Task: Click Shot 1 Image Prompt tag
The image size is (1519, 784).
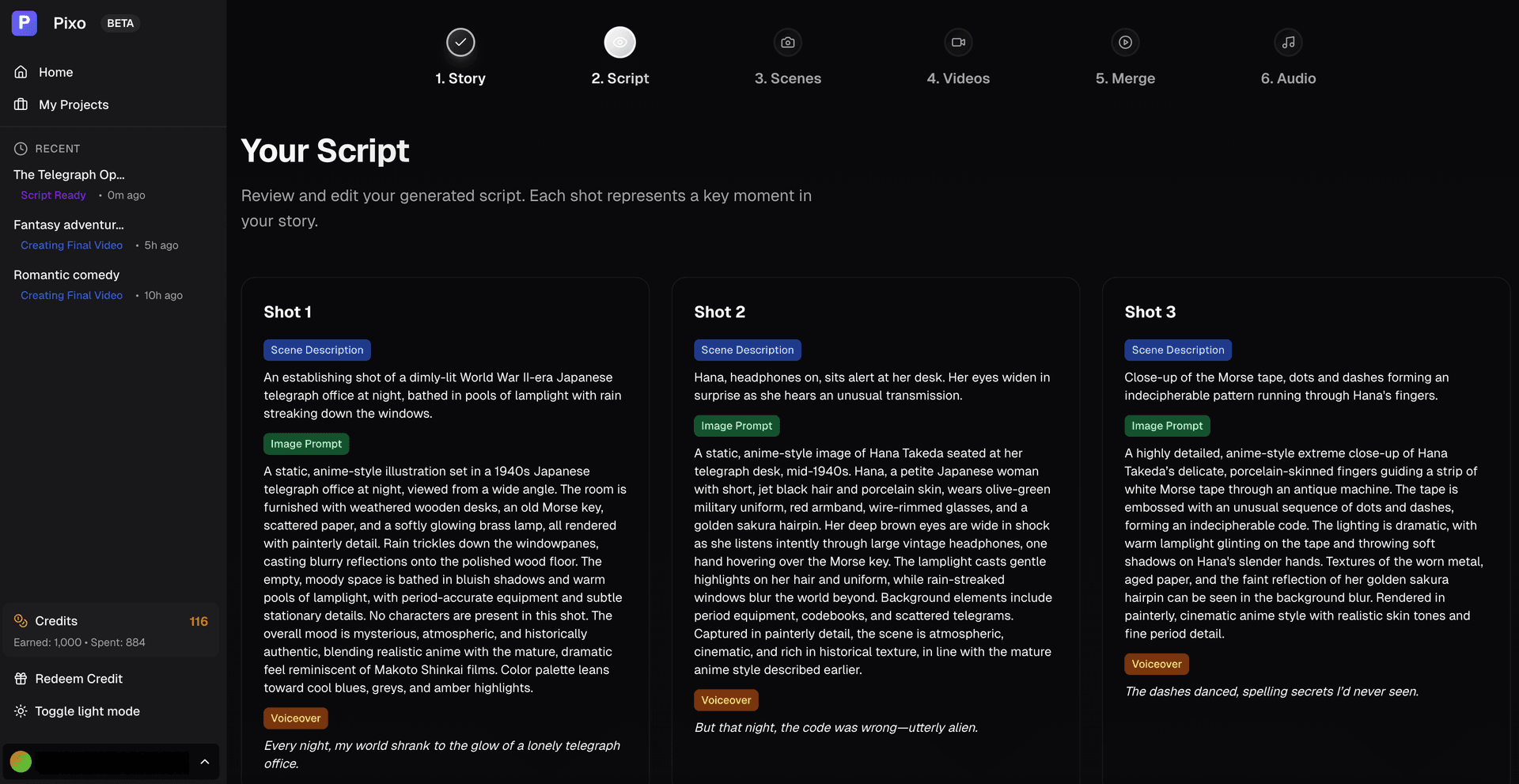Action: point(306,444)
